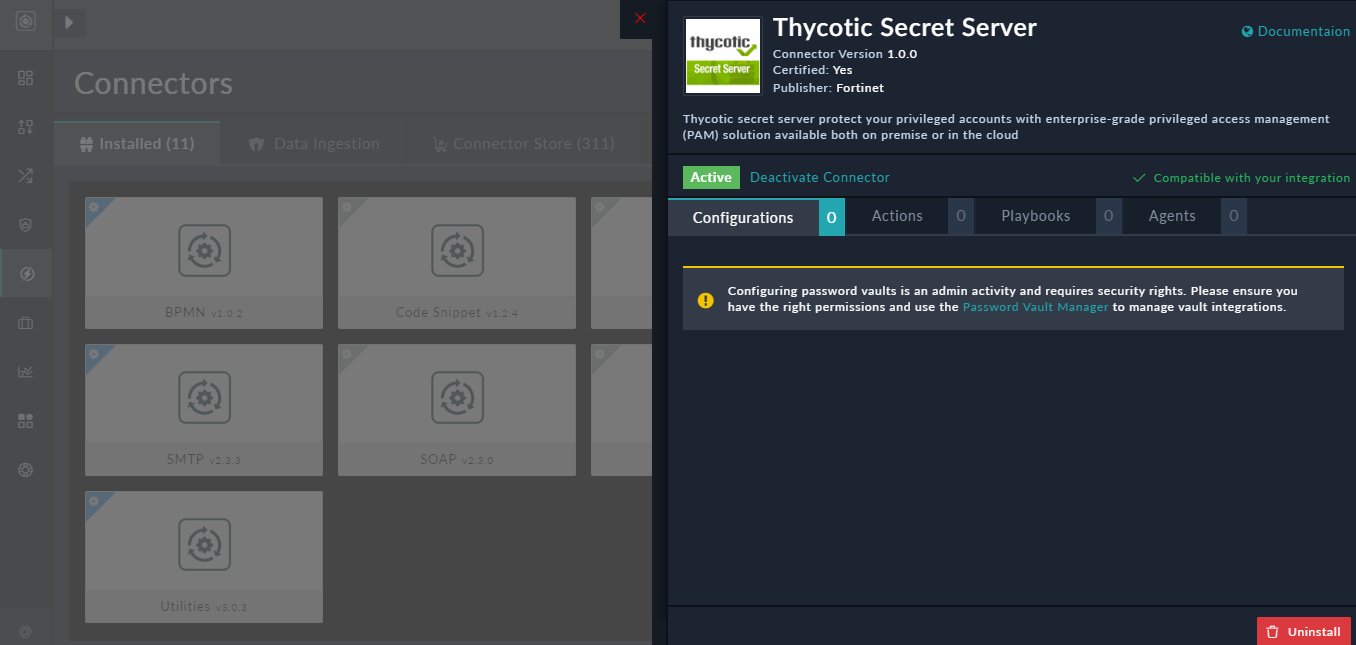
Task: Click the widget library icon in sidebar
Action: [25, 420]
